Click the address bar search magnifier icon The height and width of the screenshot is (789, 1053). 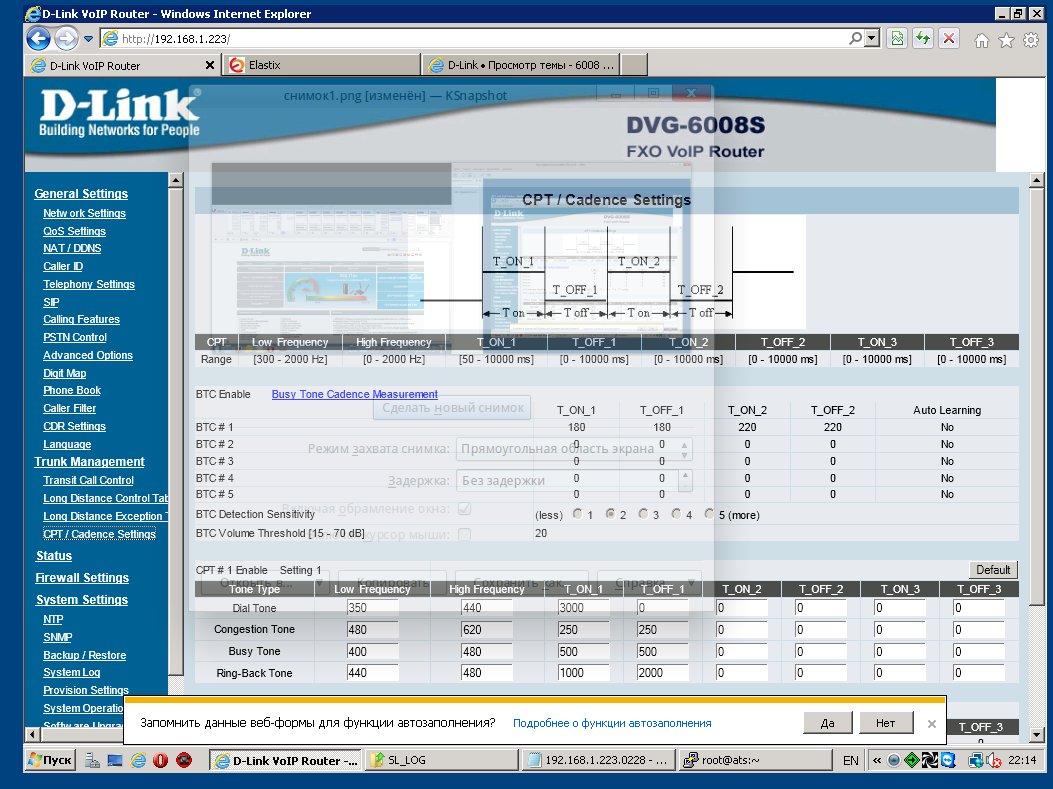point(855,38)
